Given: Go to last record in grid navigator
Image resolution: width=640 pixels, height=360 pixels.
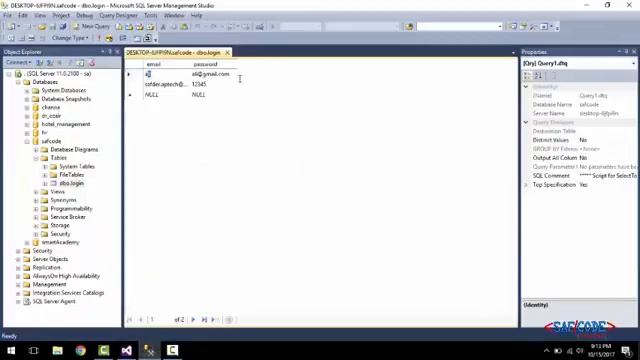Looking at the screenshot, I should pos(204,320).
